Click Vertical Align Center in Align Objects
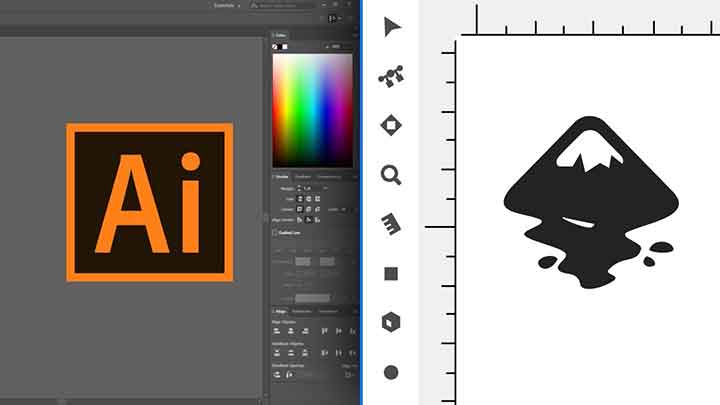 pyautogui.click(x=338, y=331)
